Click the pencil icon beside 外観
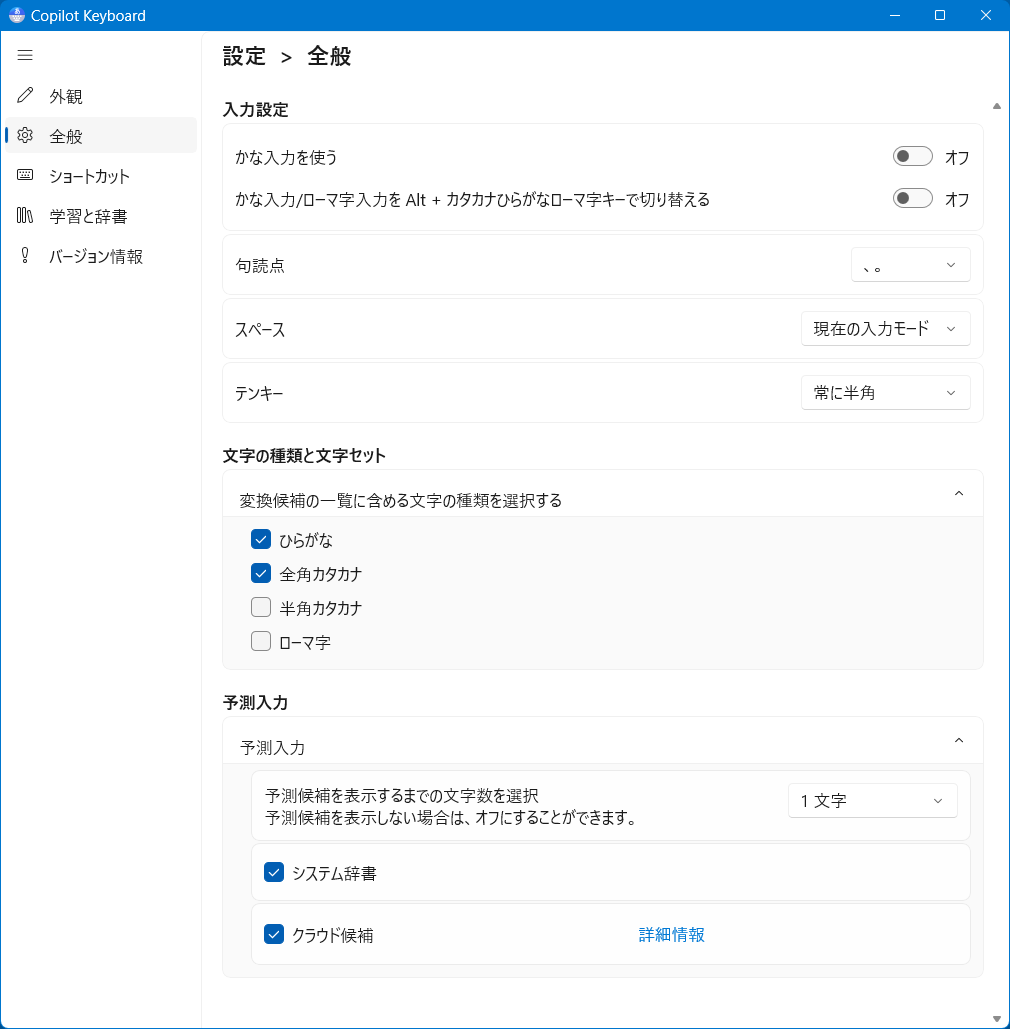The width and height of the screenshot is (1010, 1029). (25, 95)
